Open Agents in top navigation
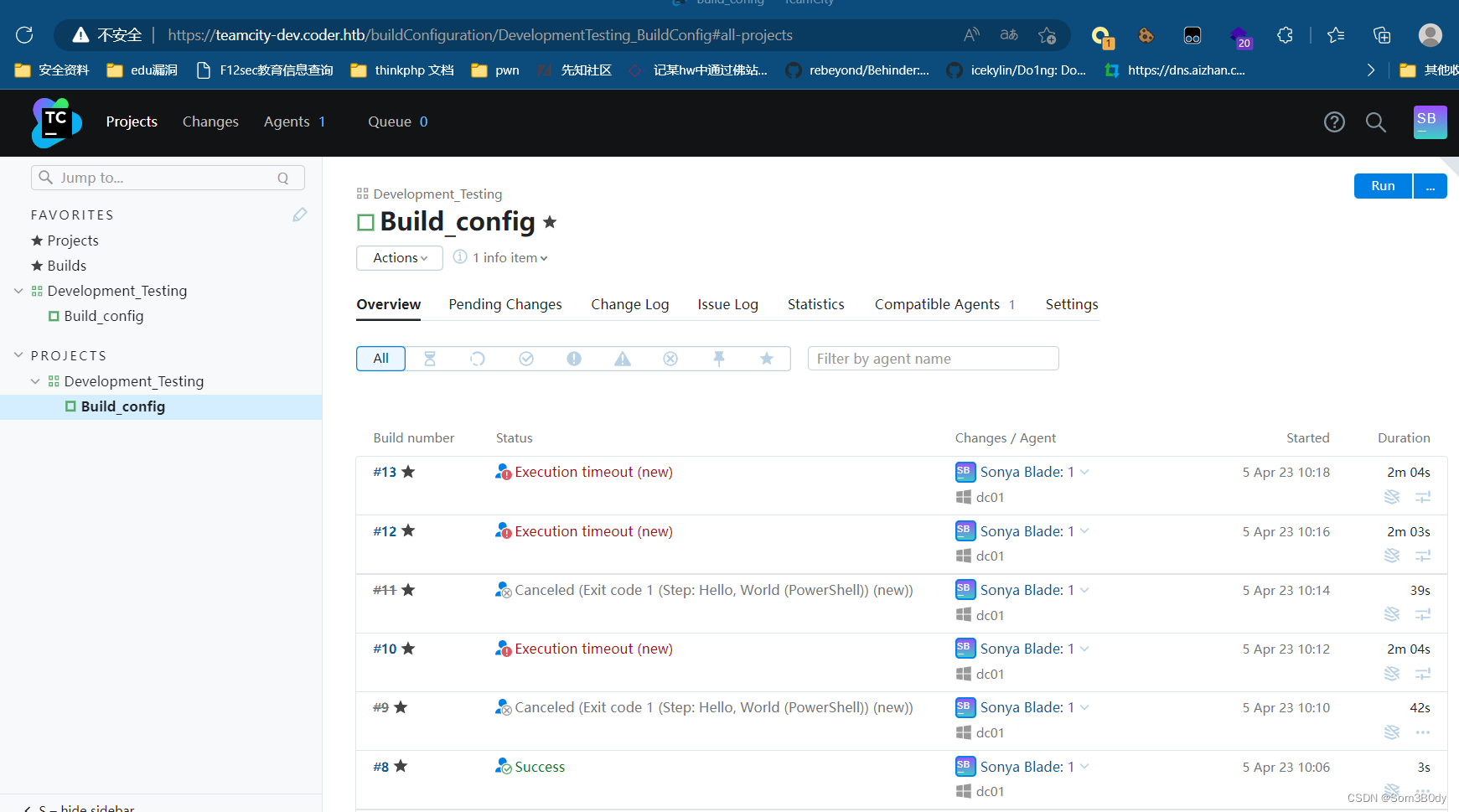1459x812 pixels. point(294,122)
